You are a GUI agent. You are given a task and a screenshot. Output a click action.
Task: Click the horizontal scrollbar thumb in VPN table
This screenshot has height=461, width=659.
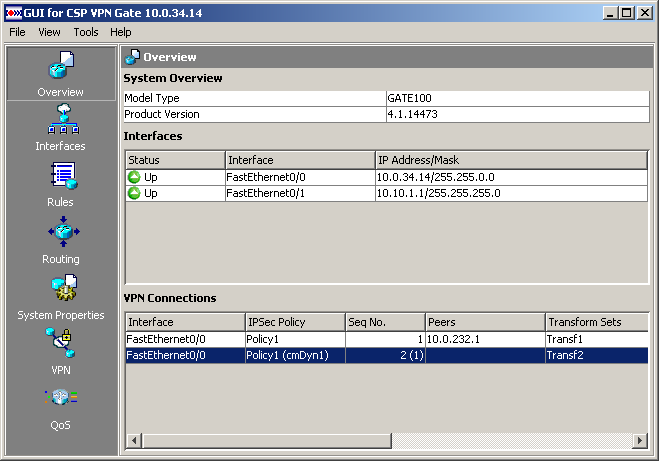[267, 440]
